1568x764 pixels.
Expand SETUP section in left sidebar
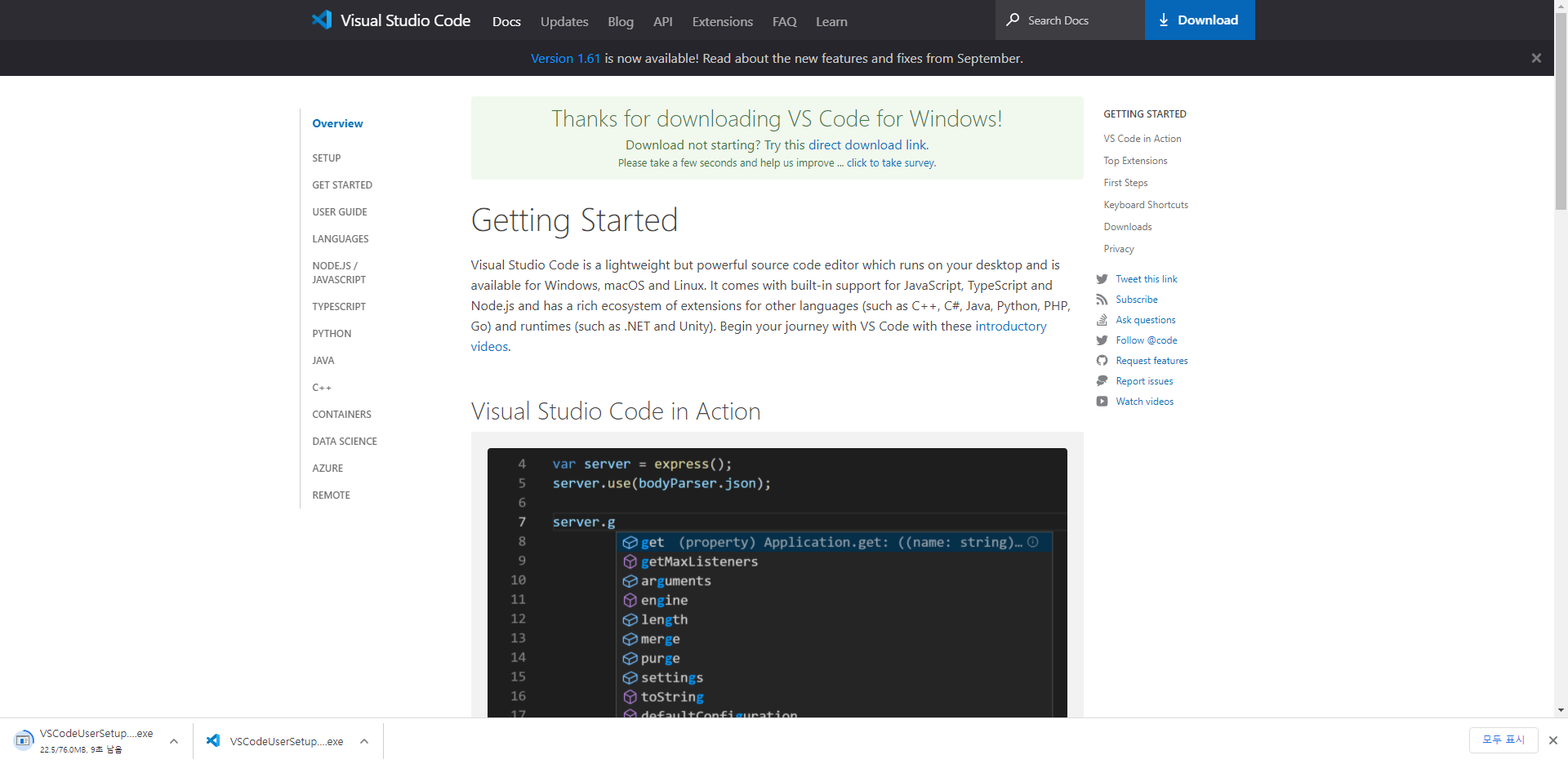(327, 158)
